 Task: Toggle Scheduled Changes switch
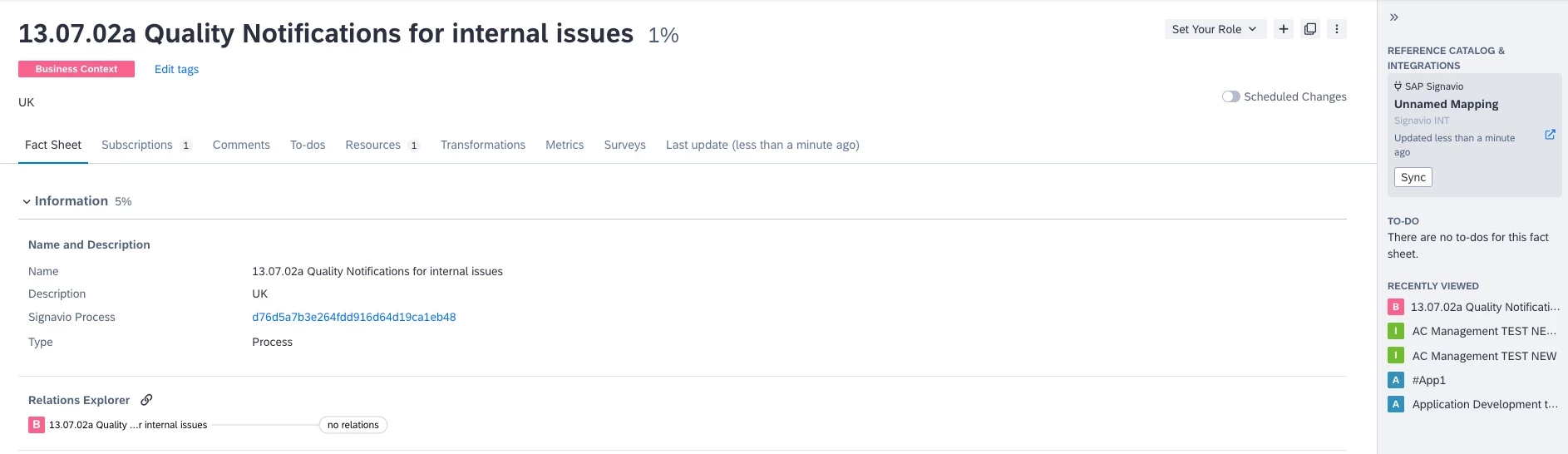pyautogui.click(x=1230, y=96)
